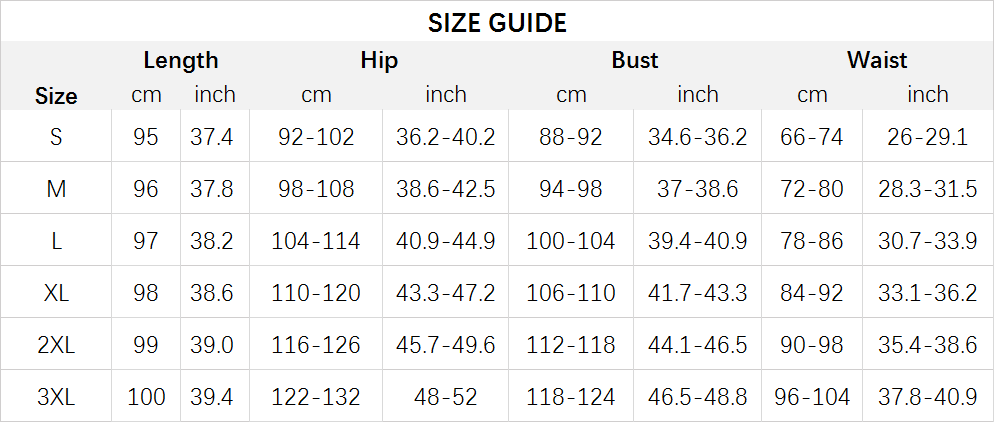Click the 26-29.1 waist inch cell
The height and width of the screenshot is (423, 994).
point(927,136)
